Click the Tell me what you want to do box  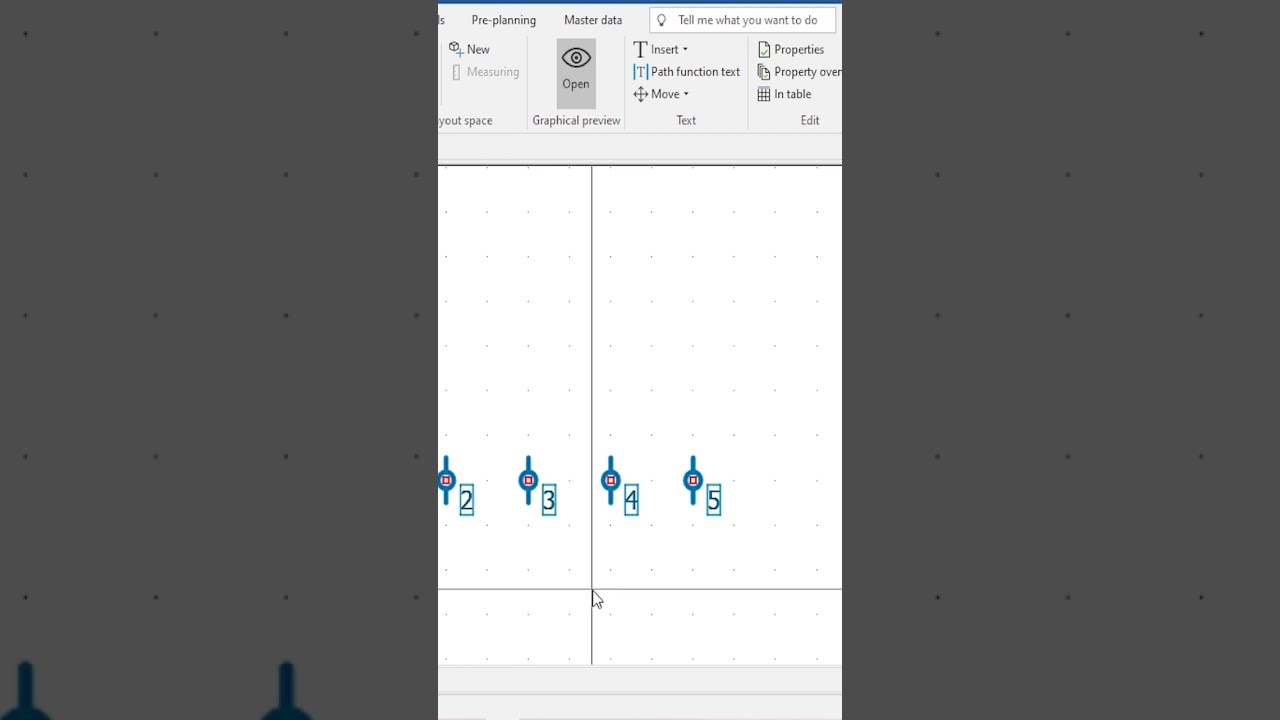[742, 20]
